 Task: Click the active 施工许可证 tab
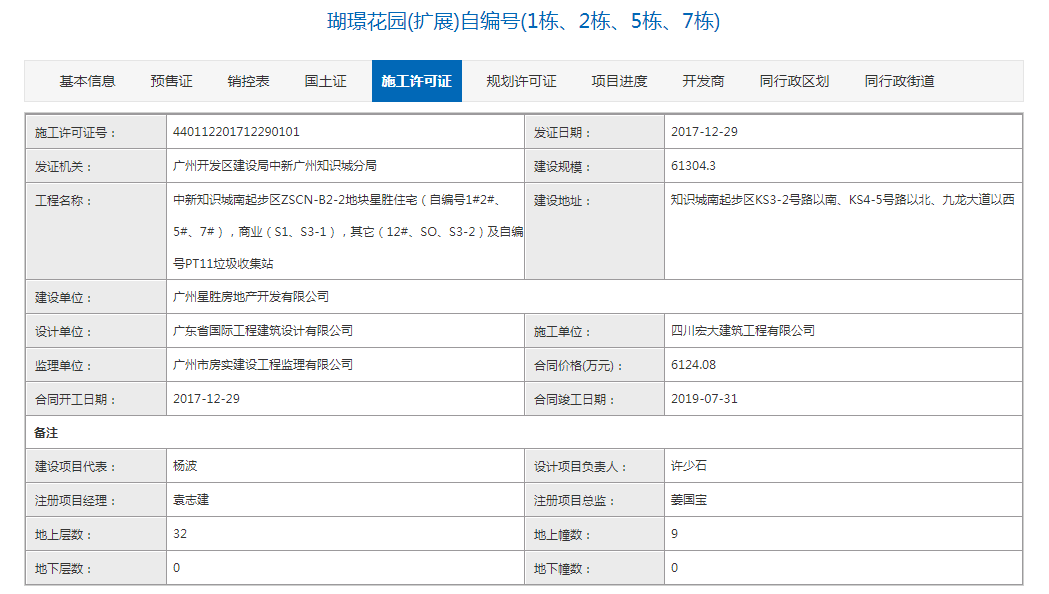click(x=416, y=81)
